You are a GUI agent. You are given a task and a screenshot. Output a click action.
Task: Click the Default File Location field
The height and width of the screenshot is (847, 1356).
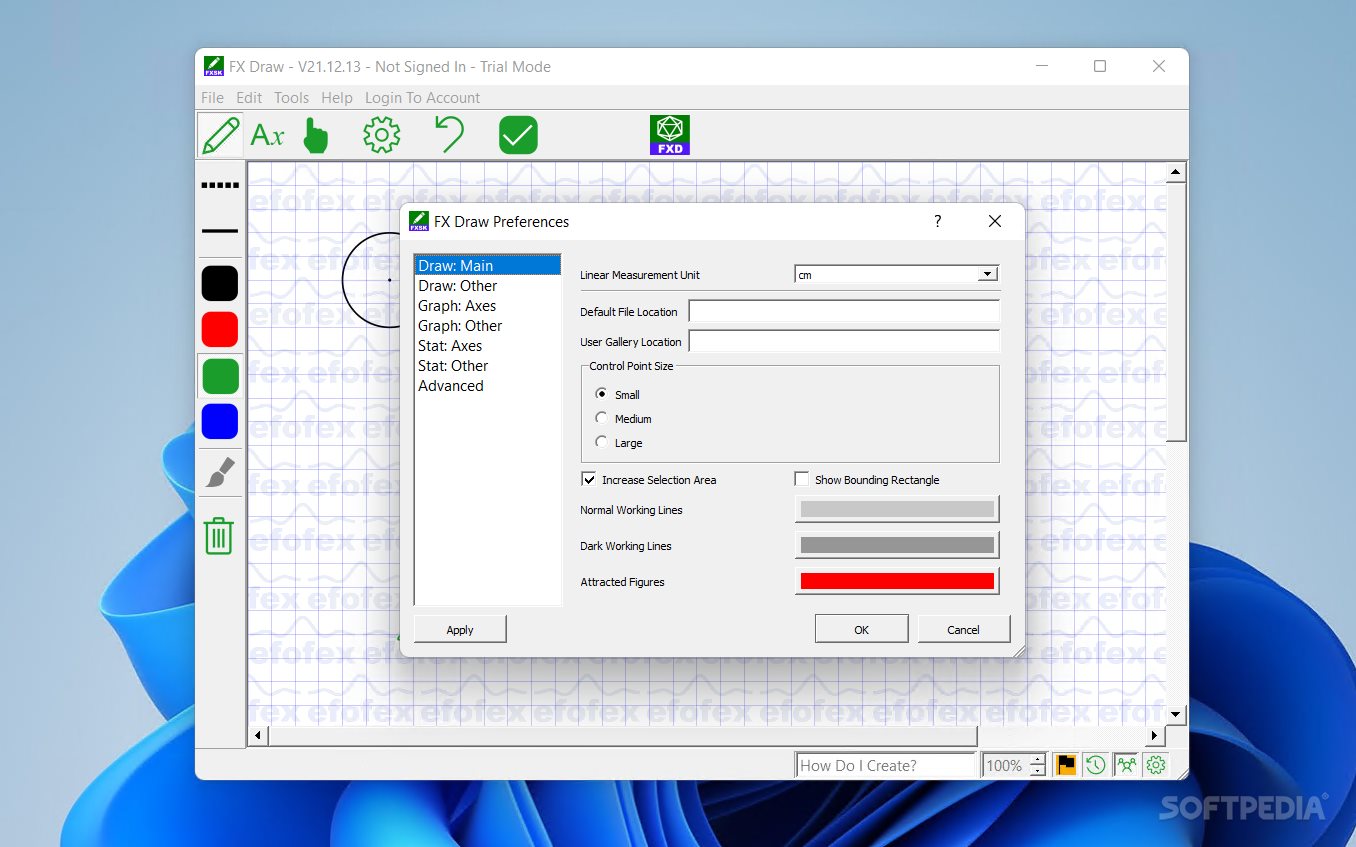click(844, 311)
